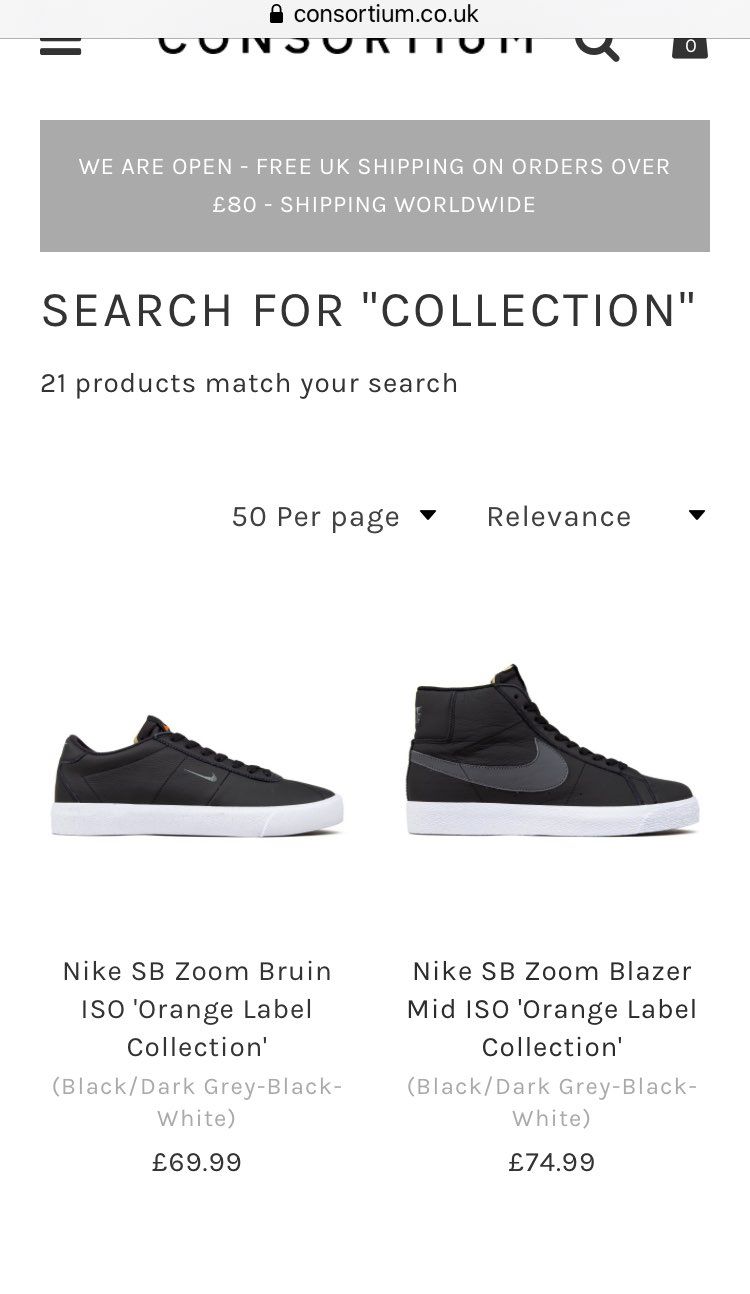Click the Nike SB Zoom Bruin ISO title
Screen dimensions: 750x1294
197,1009
